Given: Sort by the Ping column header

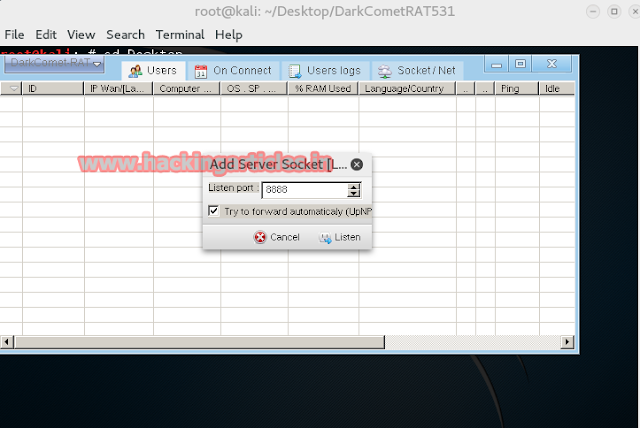Looking at the screenshot, I should (517, 89).
